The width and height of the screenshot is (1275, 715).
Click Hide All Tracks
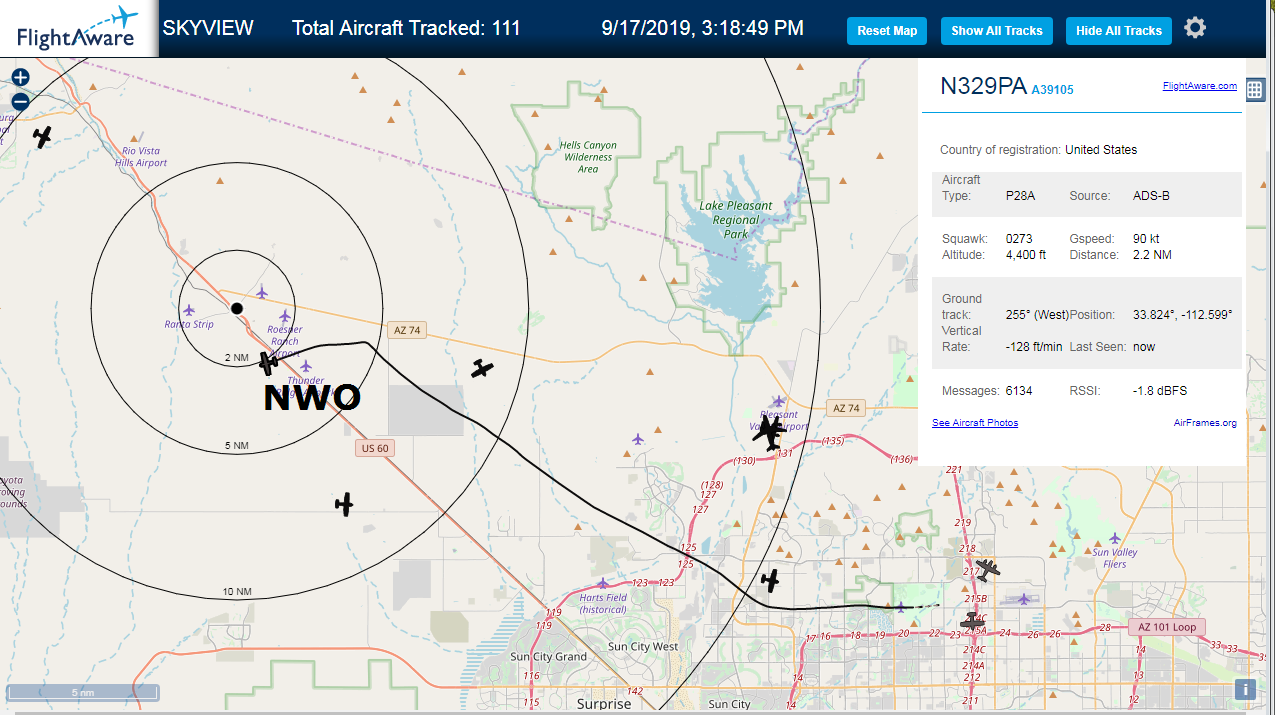[x=1119, y=31]
